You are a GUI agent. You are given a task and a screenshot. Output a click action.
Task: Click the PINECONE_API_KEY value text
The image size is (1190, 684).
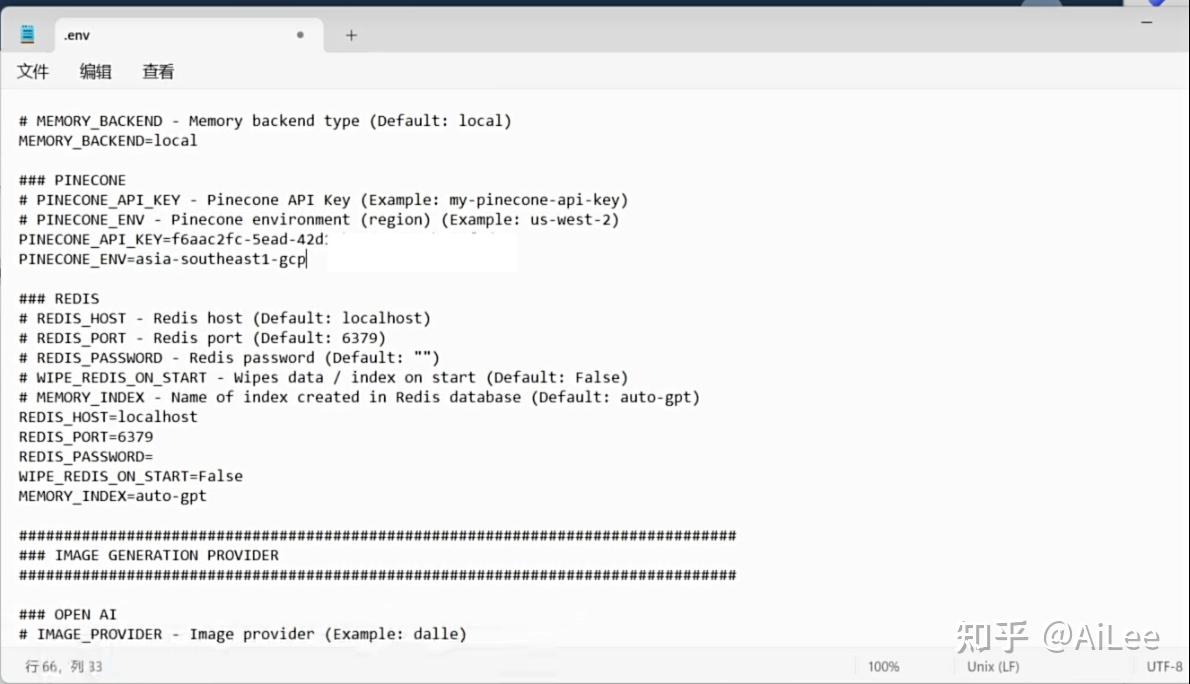click(x=249, y=239)
